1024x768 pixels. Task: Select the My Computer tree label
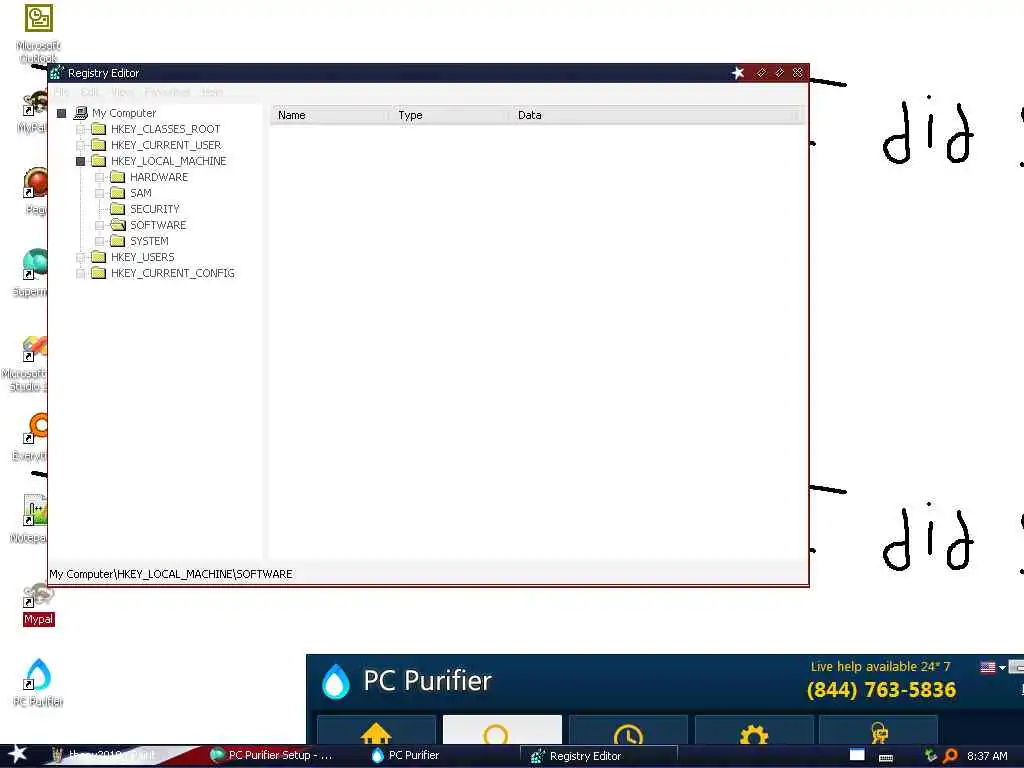pos(123,113)
